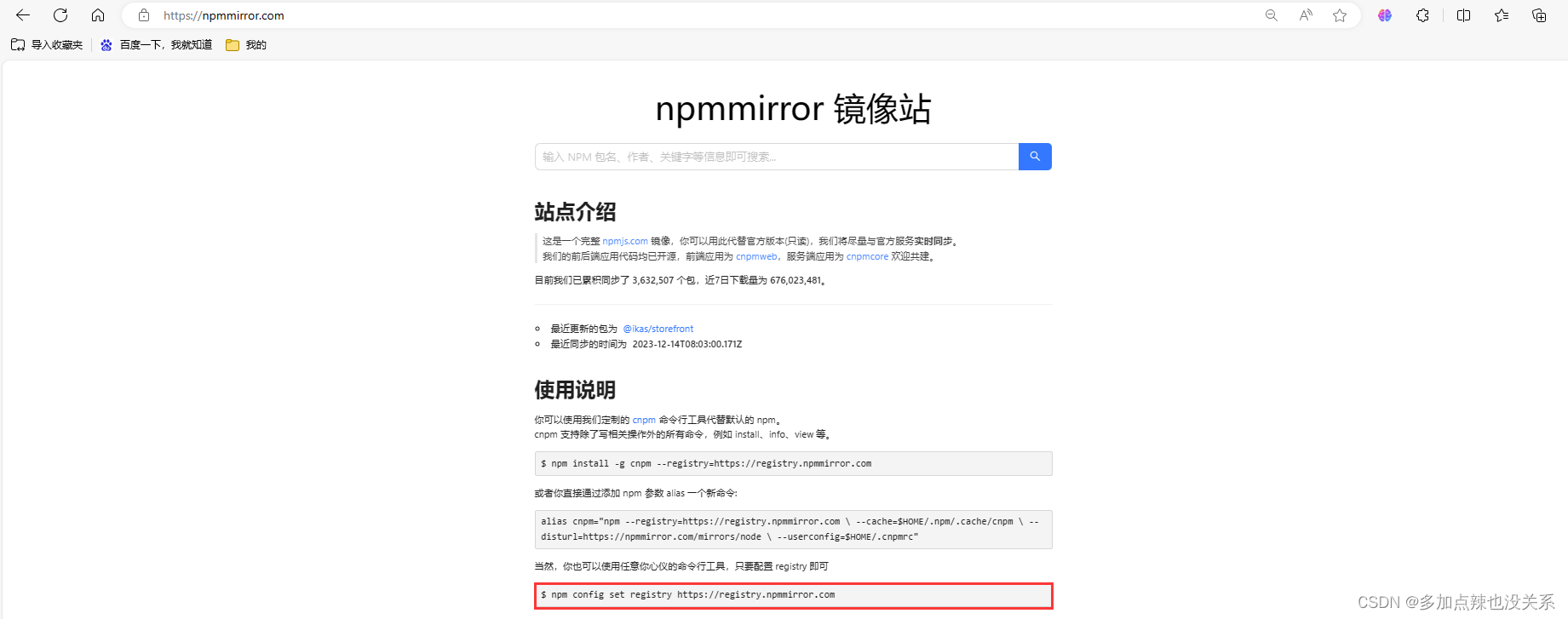Screen dimensions: 1568x619
Task: View site info via the lock icon
Action: point(144,15)
